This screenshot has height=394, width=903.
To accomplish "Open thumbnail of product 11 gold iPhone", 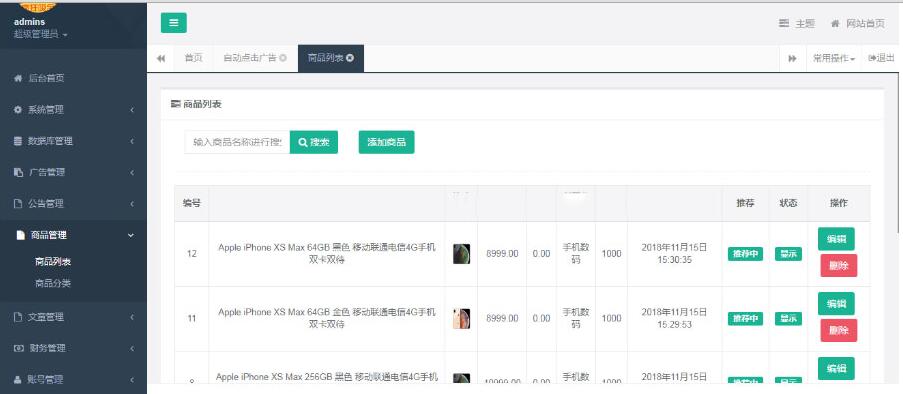I will pos(461,319).
